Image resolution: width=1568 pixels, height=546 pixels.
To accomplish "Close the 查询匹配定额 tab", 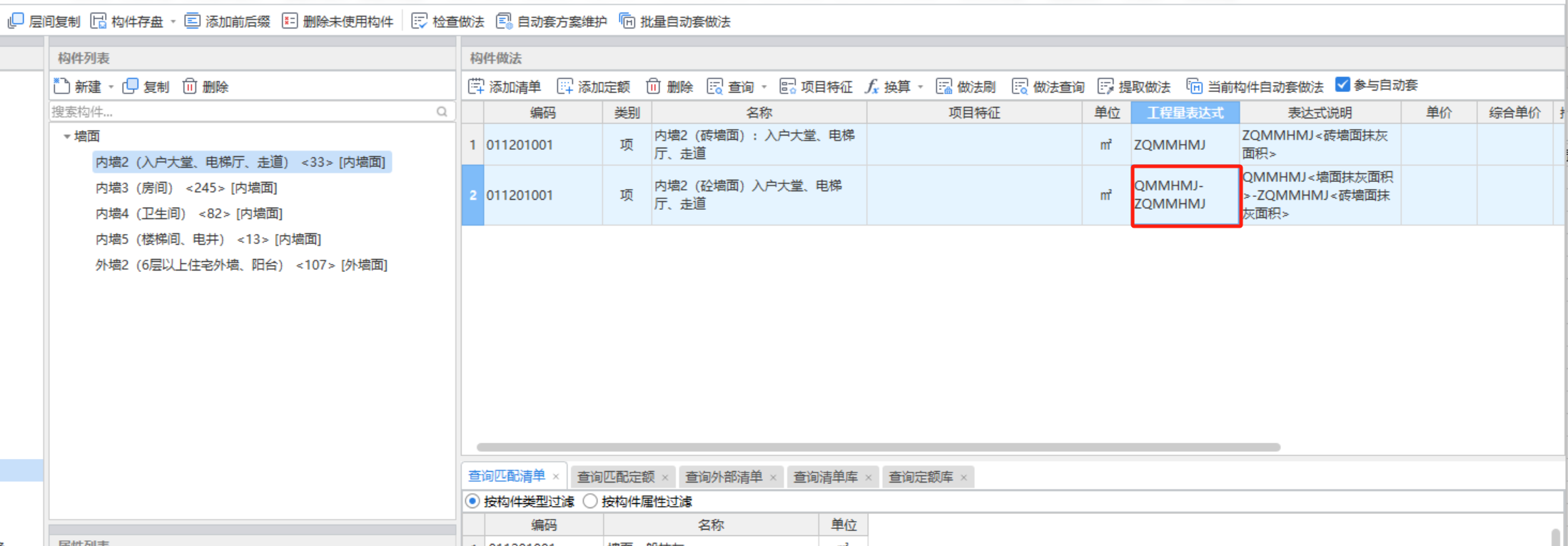I will (665, 477).
